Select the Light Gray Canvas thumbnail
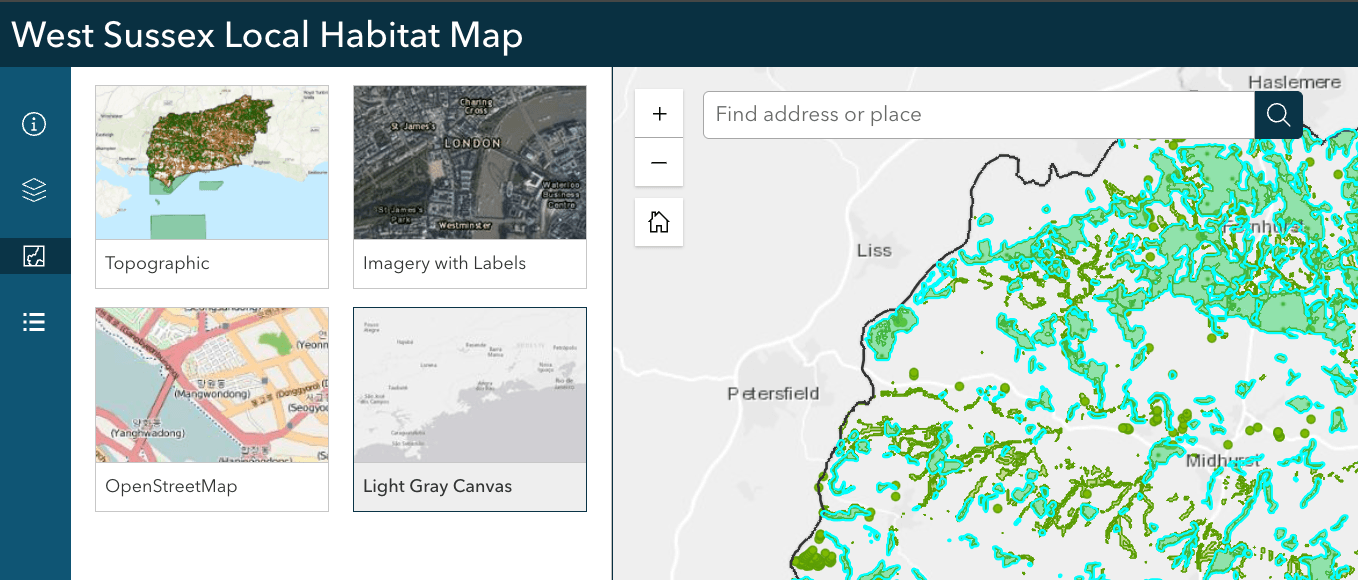The image size is (1358, 580). [x=470, y=385]
